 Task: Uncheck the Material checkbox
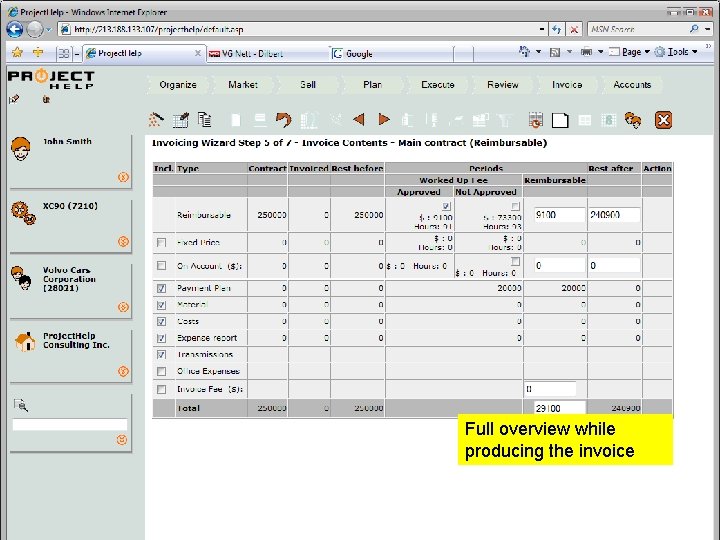click(x=161, y=304)
